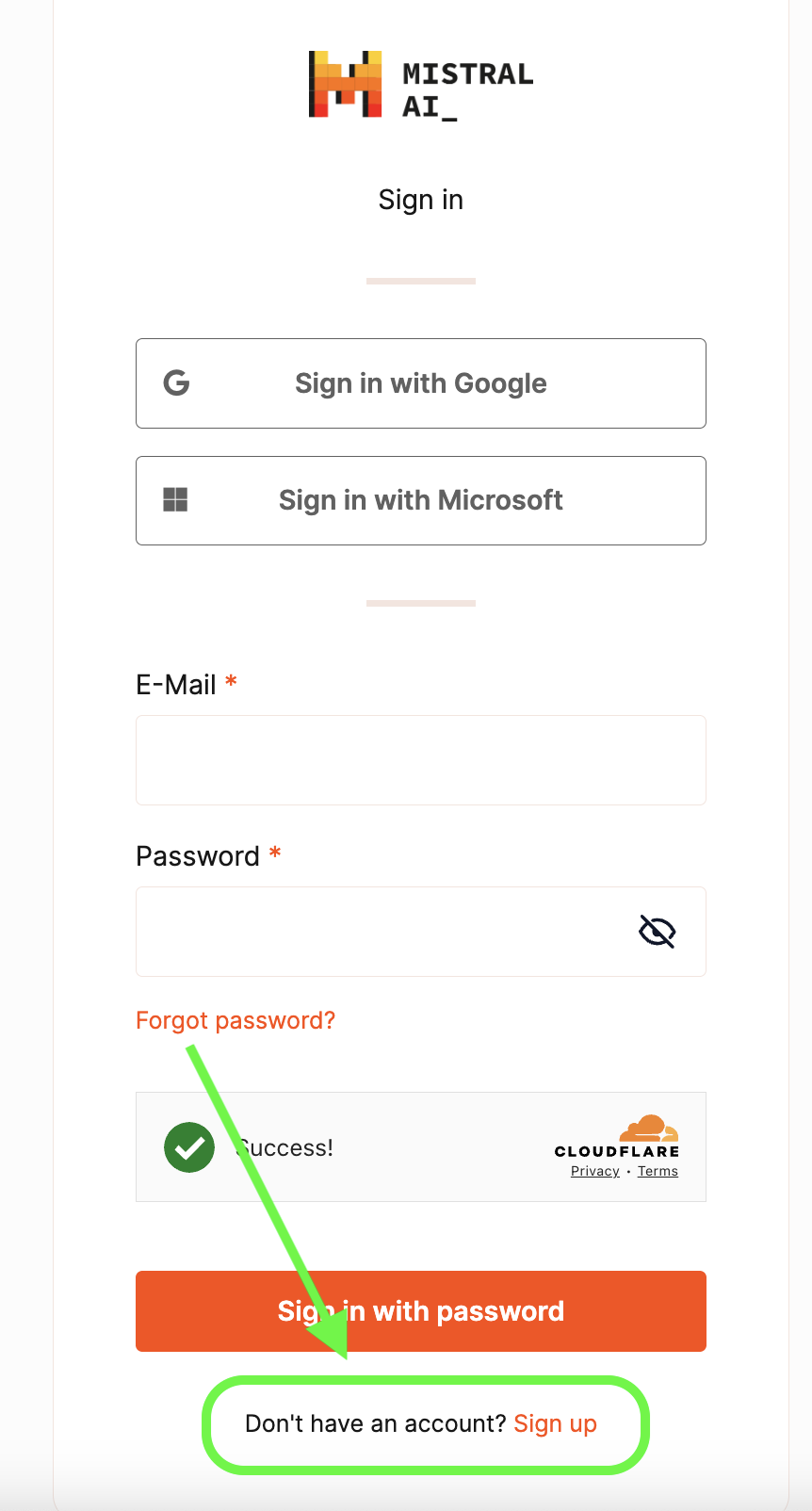Open the Forgot password? link
The width and height of the screenshot is (812, 1511).
pyautogui.click(x=235, y=1020)
